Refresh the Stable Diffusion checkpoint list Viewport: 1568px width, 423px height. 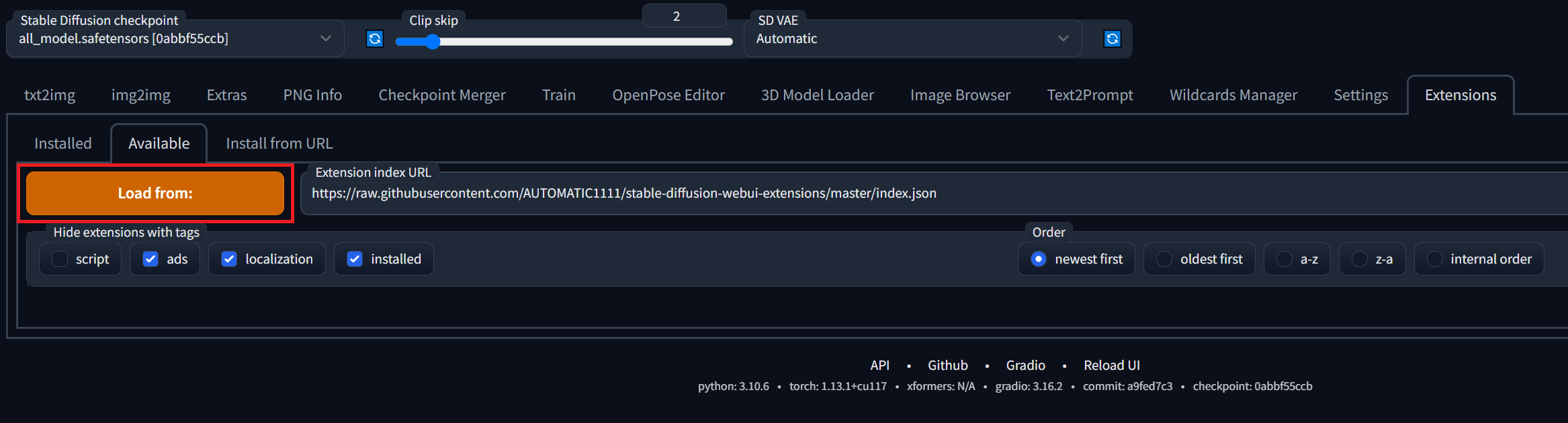pos(375,39)
